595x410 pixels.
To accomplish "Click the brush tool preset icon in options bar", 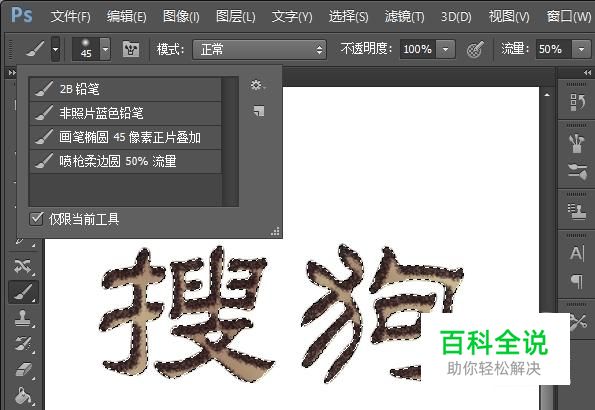I will 35,49.
